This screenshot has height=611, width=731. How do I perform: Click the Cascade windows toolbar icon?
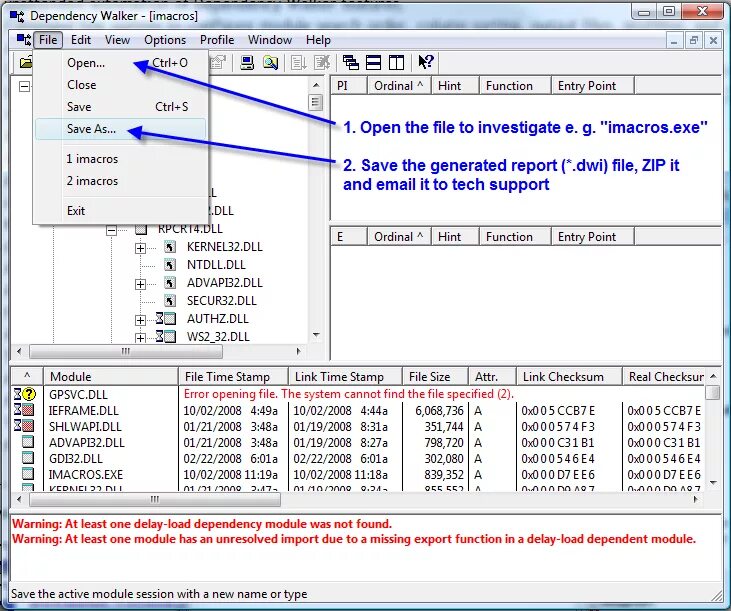(x=351, y=62)
